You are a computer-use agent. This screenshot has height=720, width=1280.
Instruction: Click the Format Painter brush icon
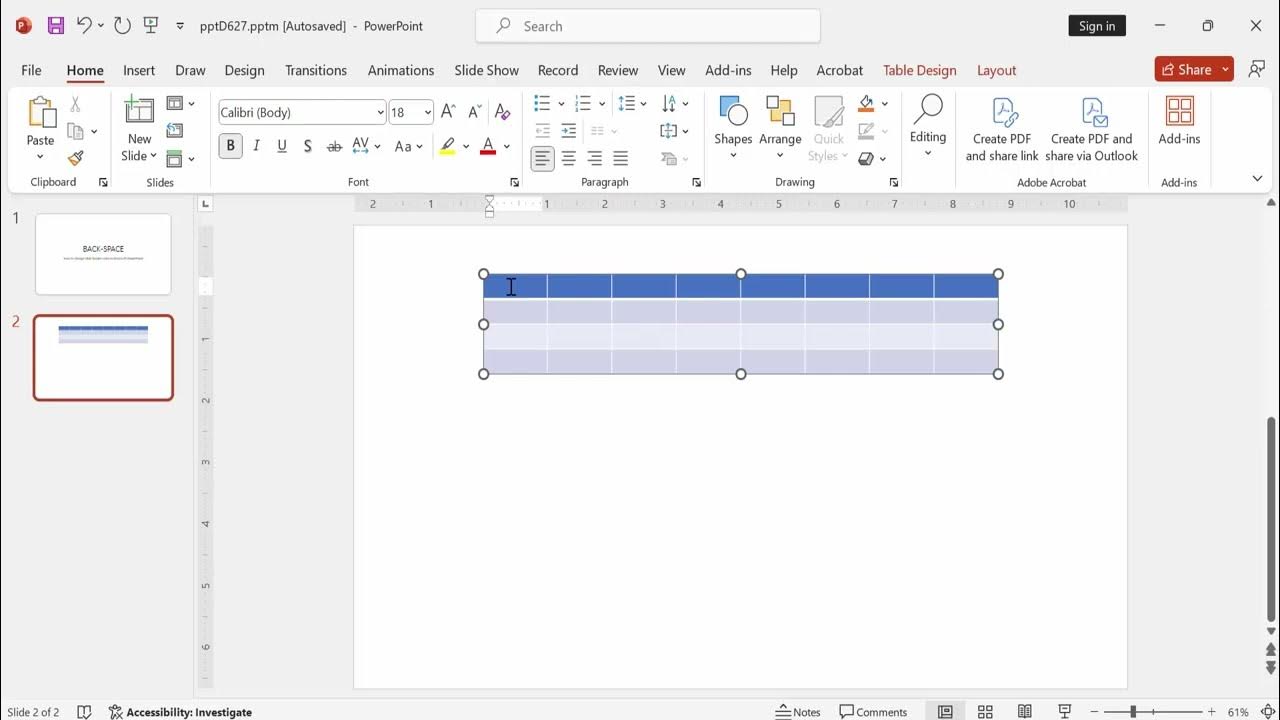[75, 158]
